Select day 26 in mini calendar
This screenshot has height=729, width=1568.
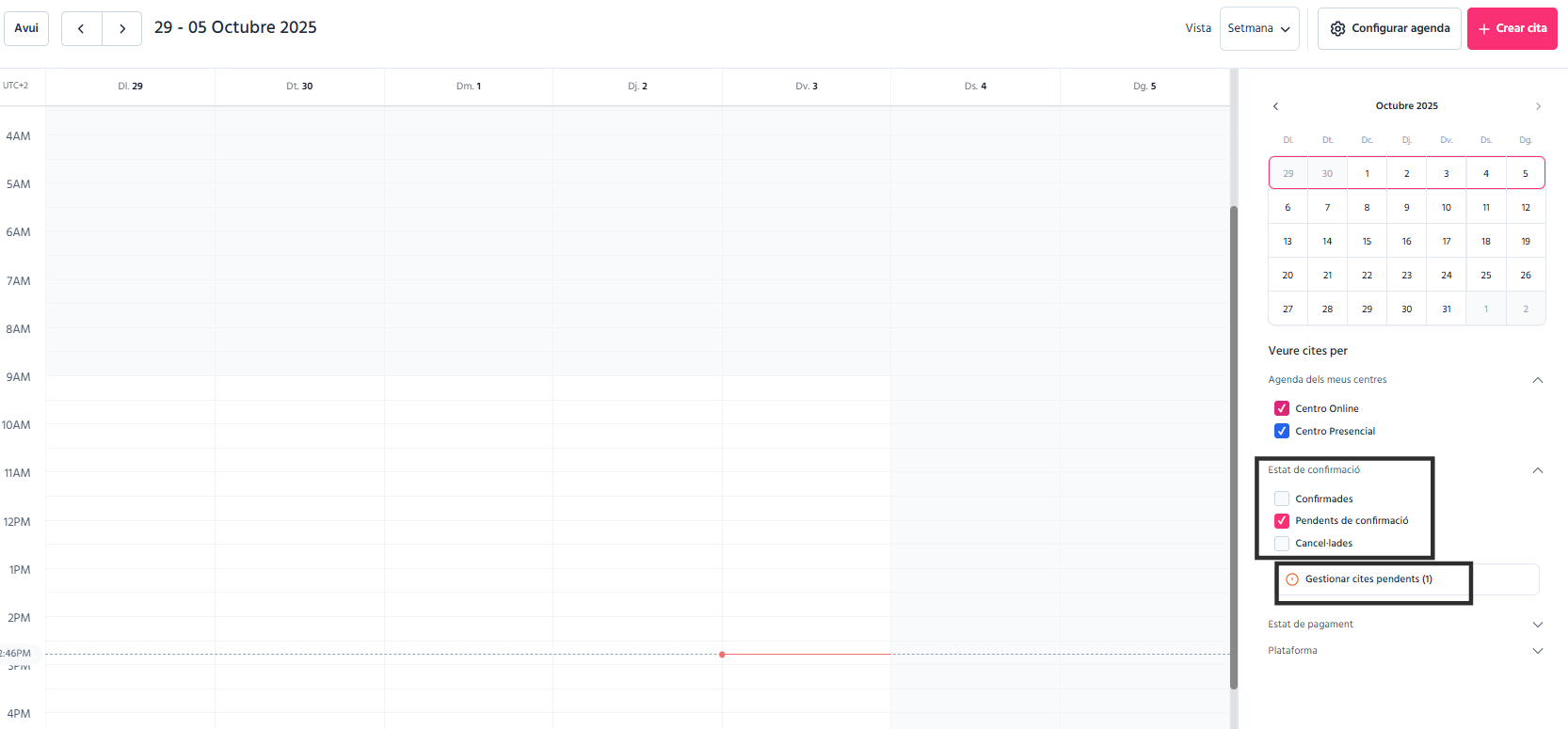[x=1526, y=276]
